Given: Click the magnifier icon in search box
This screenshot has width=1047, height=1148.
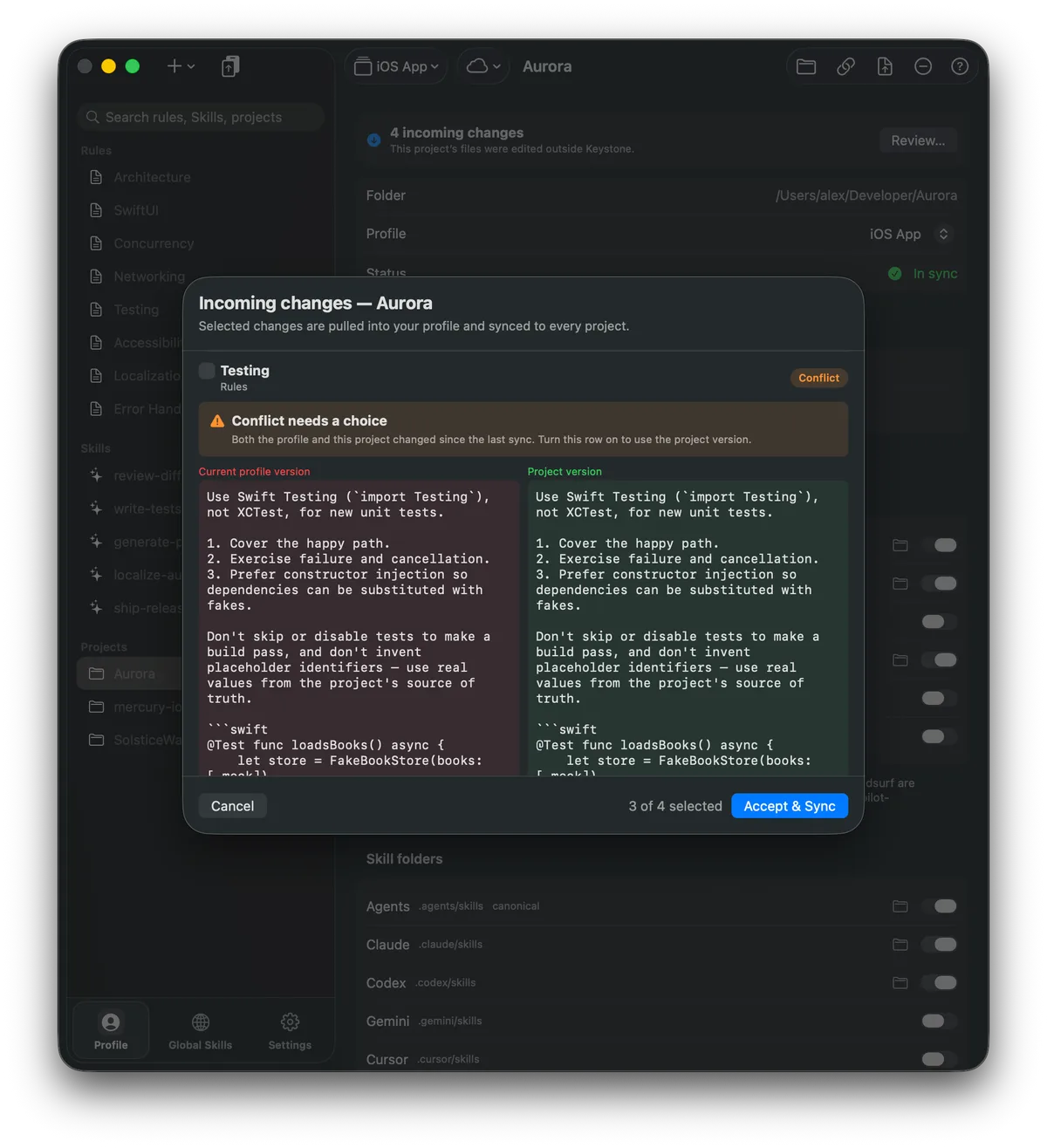Looking at the screenshot, I should [92, 117].
